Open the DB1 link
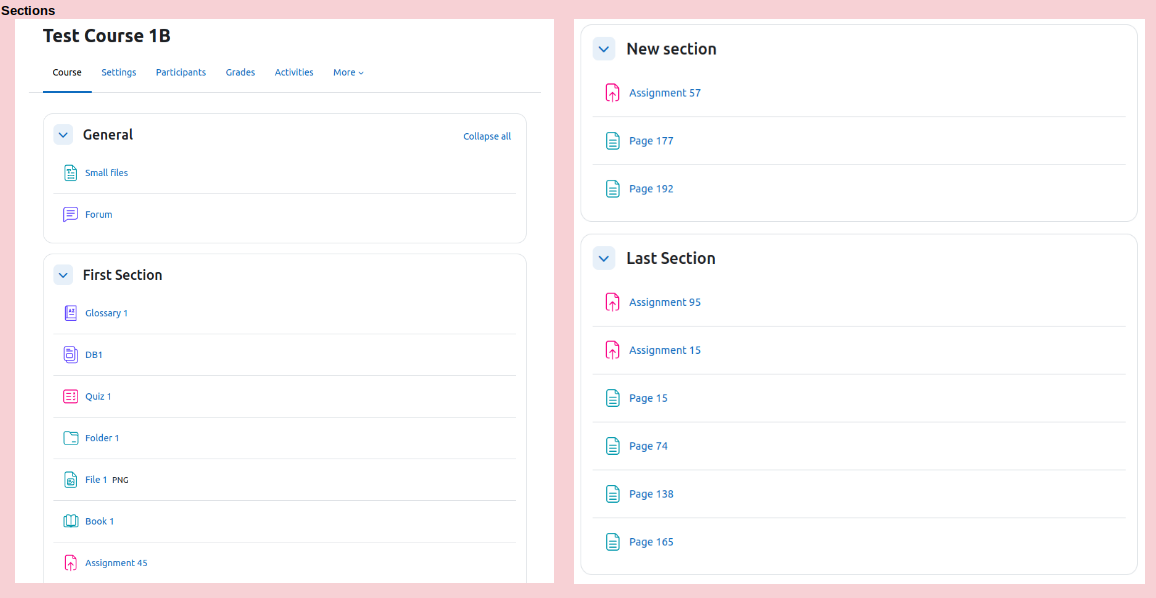 [94, 355]
